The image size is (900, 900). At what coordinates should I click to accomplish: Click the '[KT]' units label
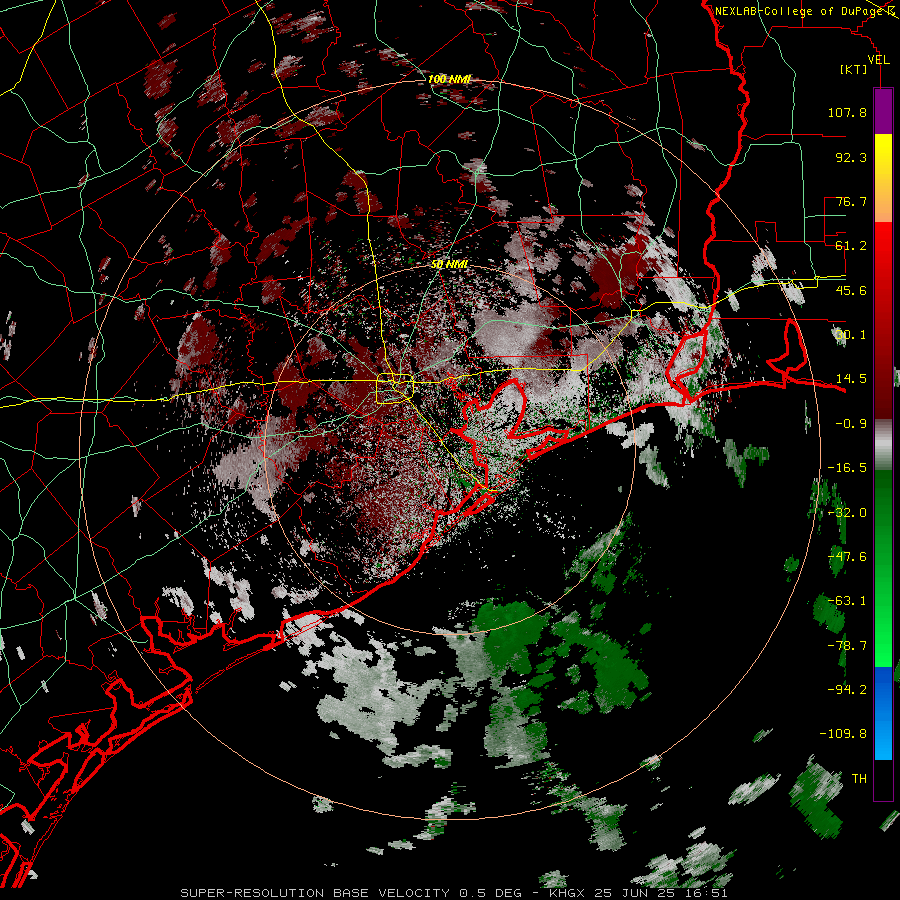pos(854,69)
